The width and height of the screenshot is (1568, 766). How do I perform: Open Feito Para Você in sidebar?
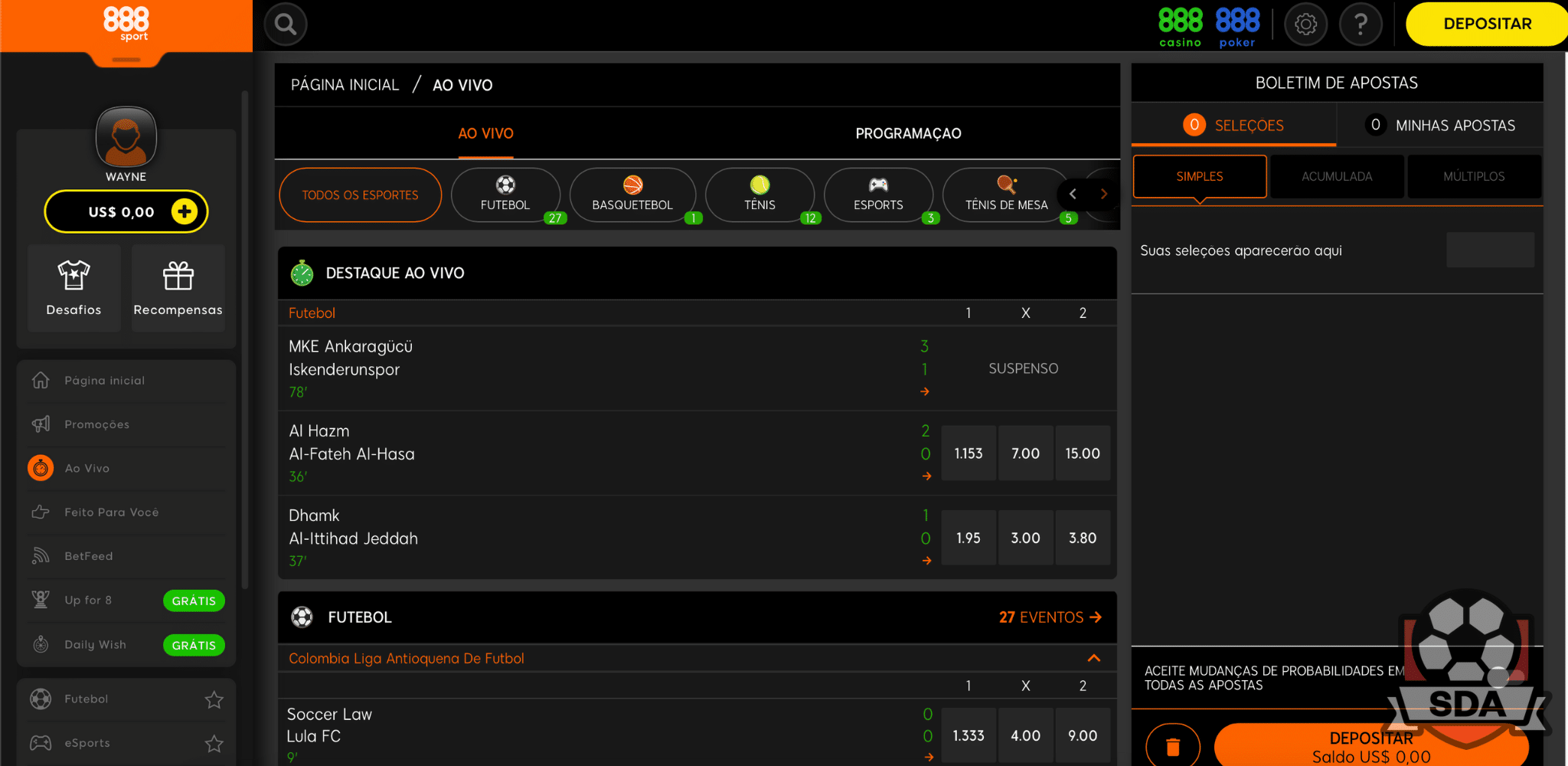tap(126, 512)
